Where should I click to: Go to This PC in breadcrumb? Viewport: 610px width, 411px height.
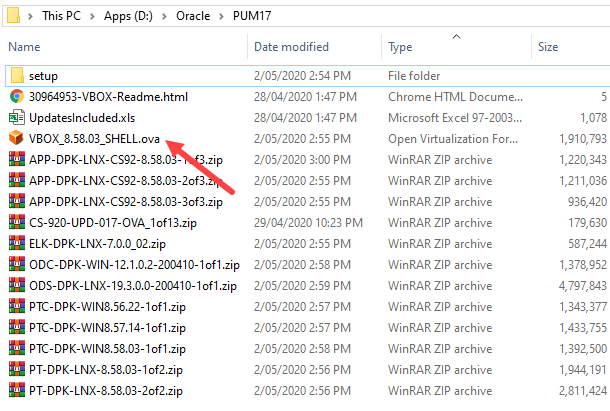[61, 16]
